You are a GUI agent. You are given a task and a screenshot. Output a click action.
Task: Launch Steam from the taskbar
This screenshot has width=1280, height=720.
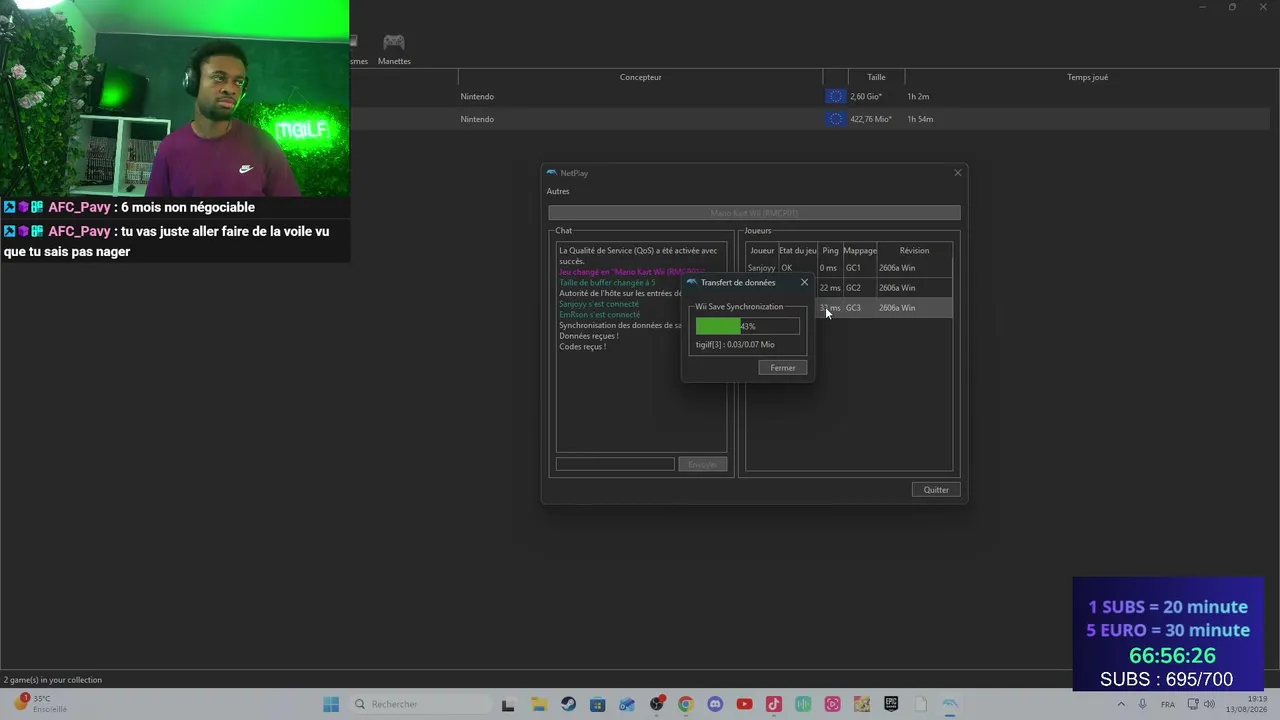pyautogui.click(x=568, y=704)
